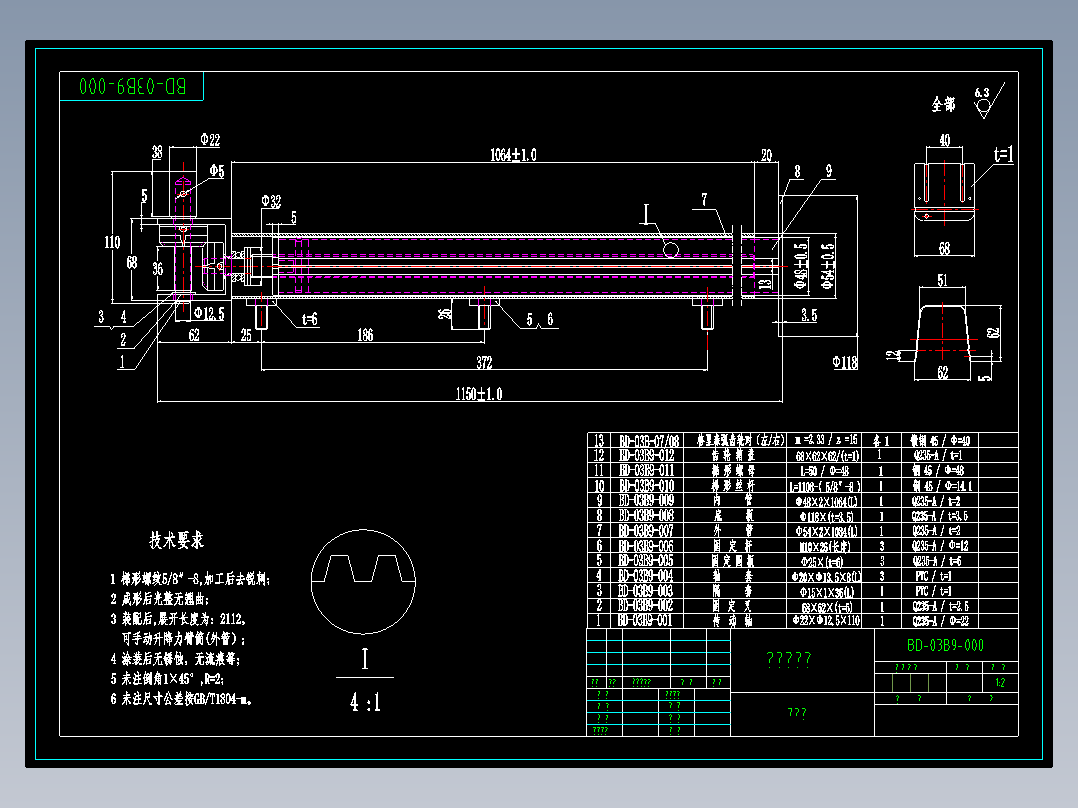The height and width of the screenshot is (808, 1078).
Task: Select the 1064±1.0 dimension text
Action: click(x=513, y=155)
